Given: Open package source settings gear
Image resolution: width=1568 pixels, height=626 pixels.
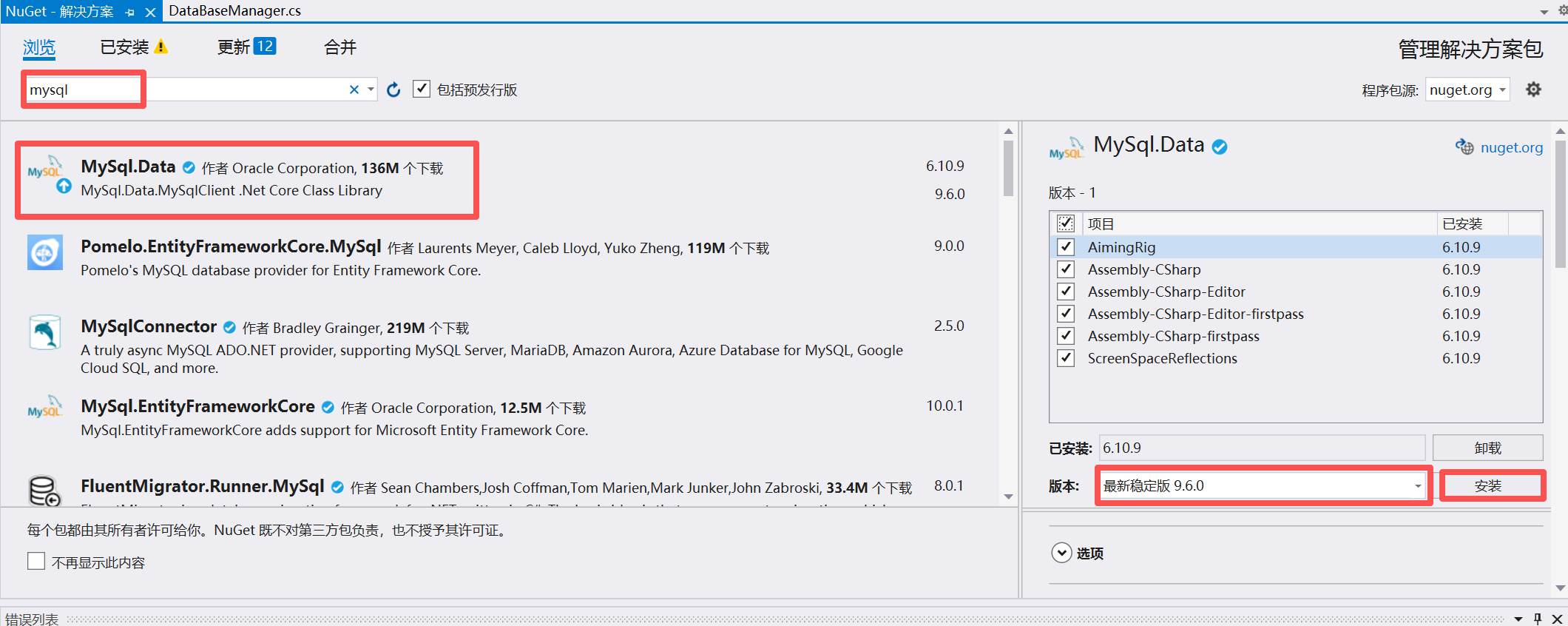Looking at the screenshot, I should point(1534,90).
